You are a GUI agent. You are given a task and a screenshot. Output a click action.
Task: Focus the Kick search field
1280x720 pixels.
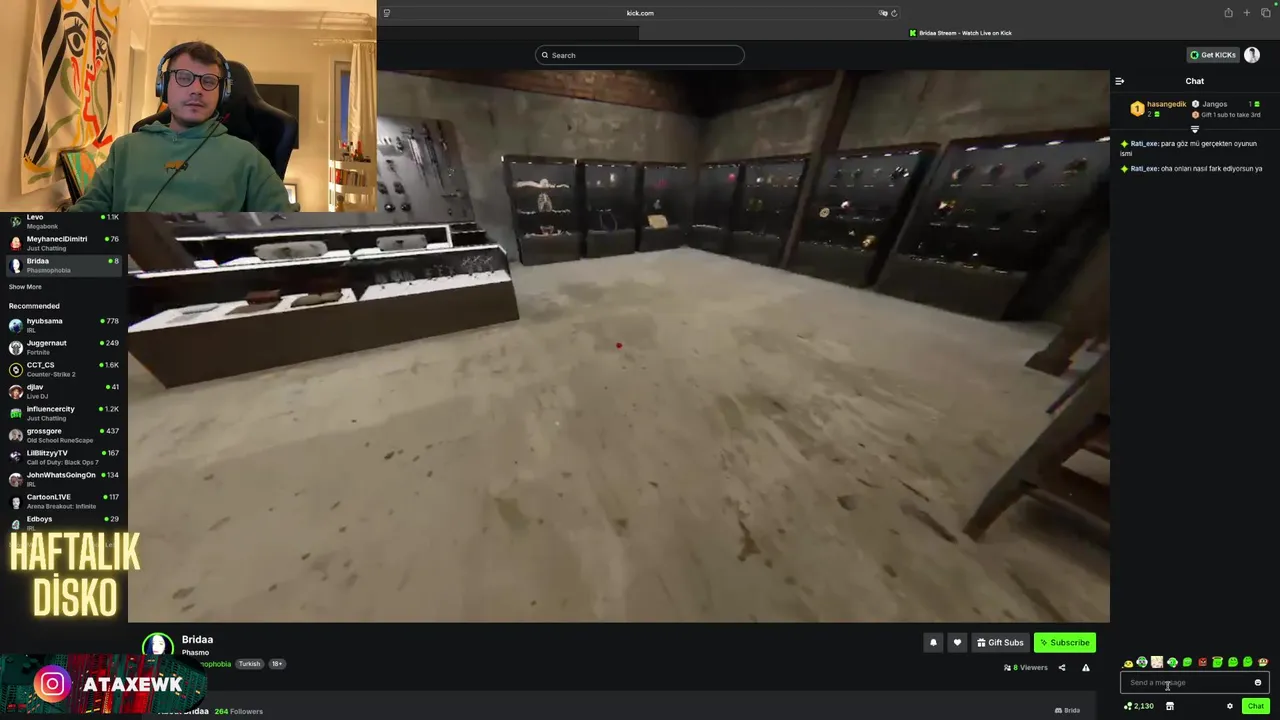[640, 55]
